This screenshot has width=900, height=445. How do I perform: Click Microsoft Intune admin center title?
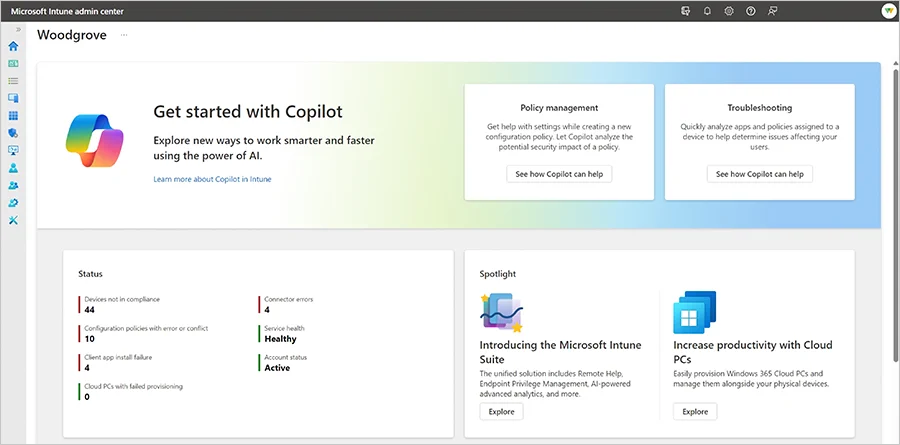point(67,11)
